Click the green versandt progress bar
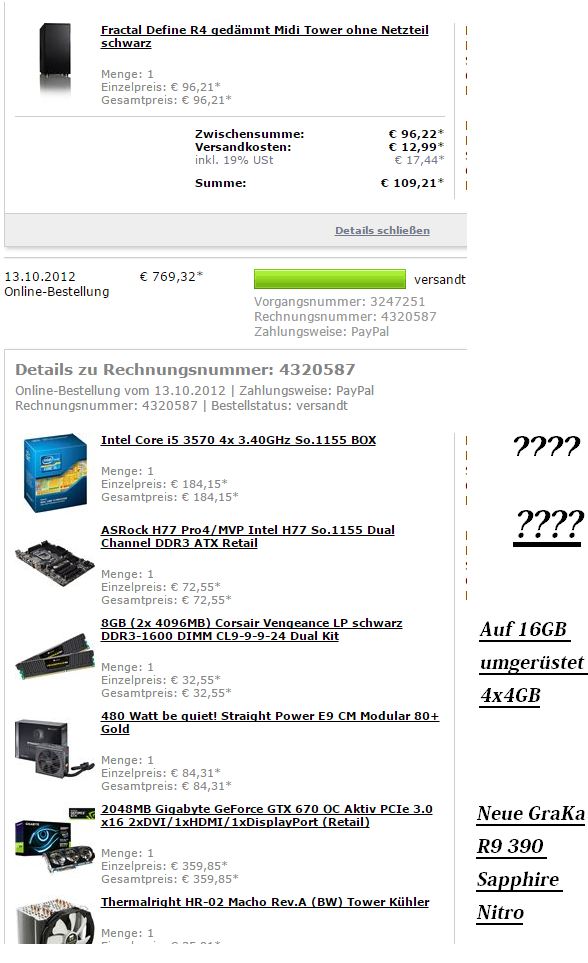The image size is (588, 963). (x=330, y=279)
